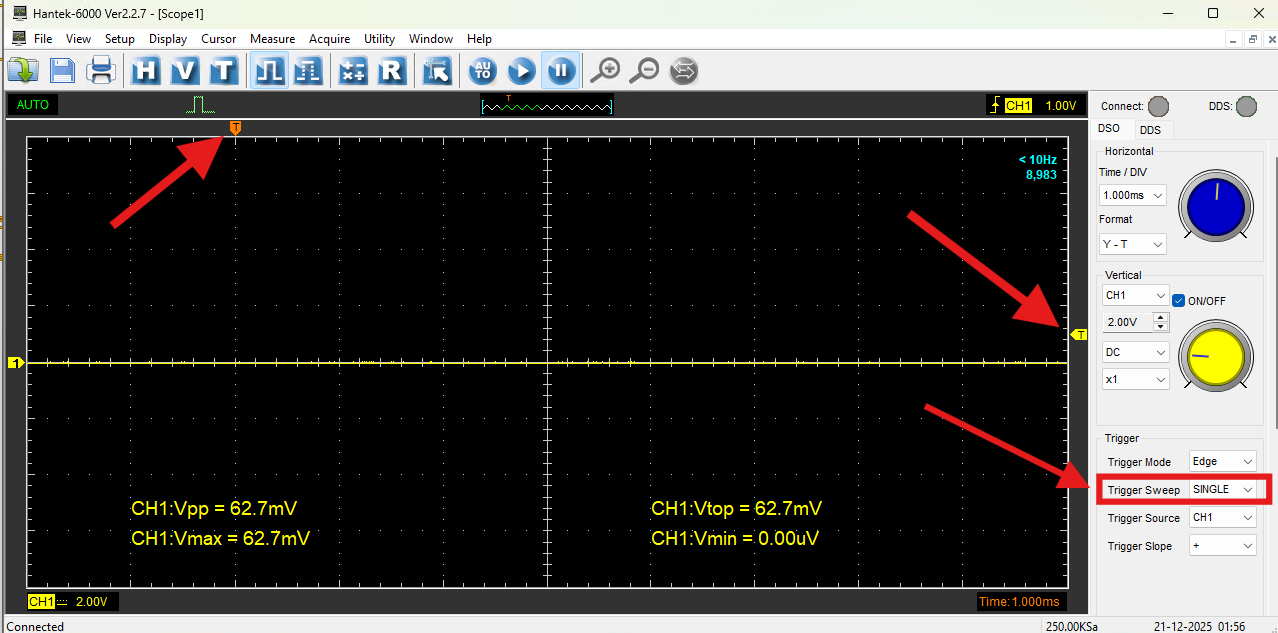Increase the volts per division with up stepper
Screen dimensions: 1278x633
[1160, 317]
